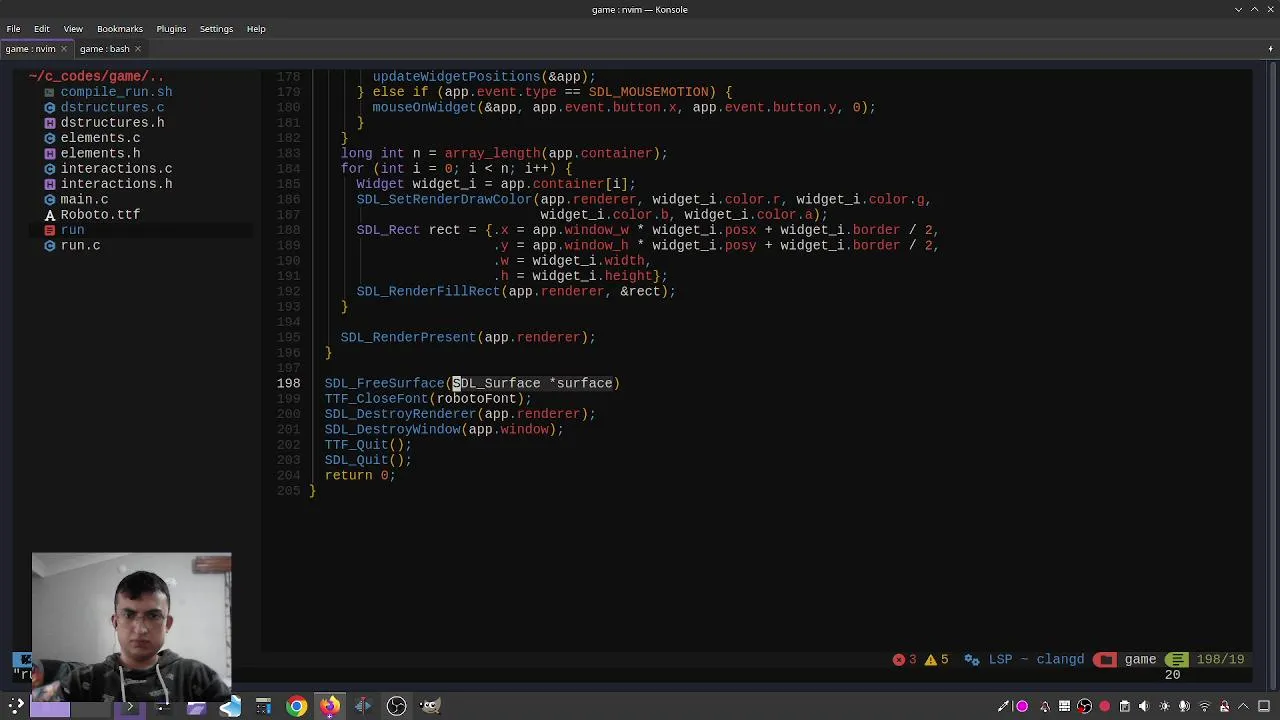Screen dimensions: 1280x720
Task: Click 'SDL_Quit();' on line 203
Action: pyautogui.click(x=368, y=460)
